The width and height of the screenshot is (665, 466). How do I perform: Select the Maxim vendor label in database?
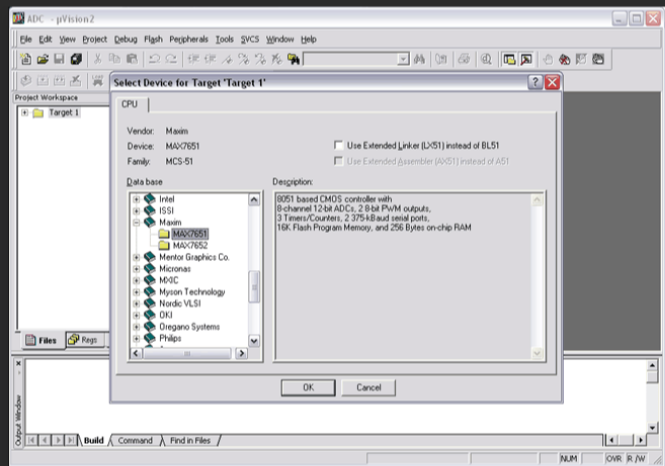click(170, 222)
